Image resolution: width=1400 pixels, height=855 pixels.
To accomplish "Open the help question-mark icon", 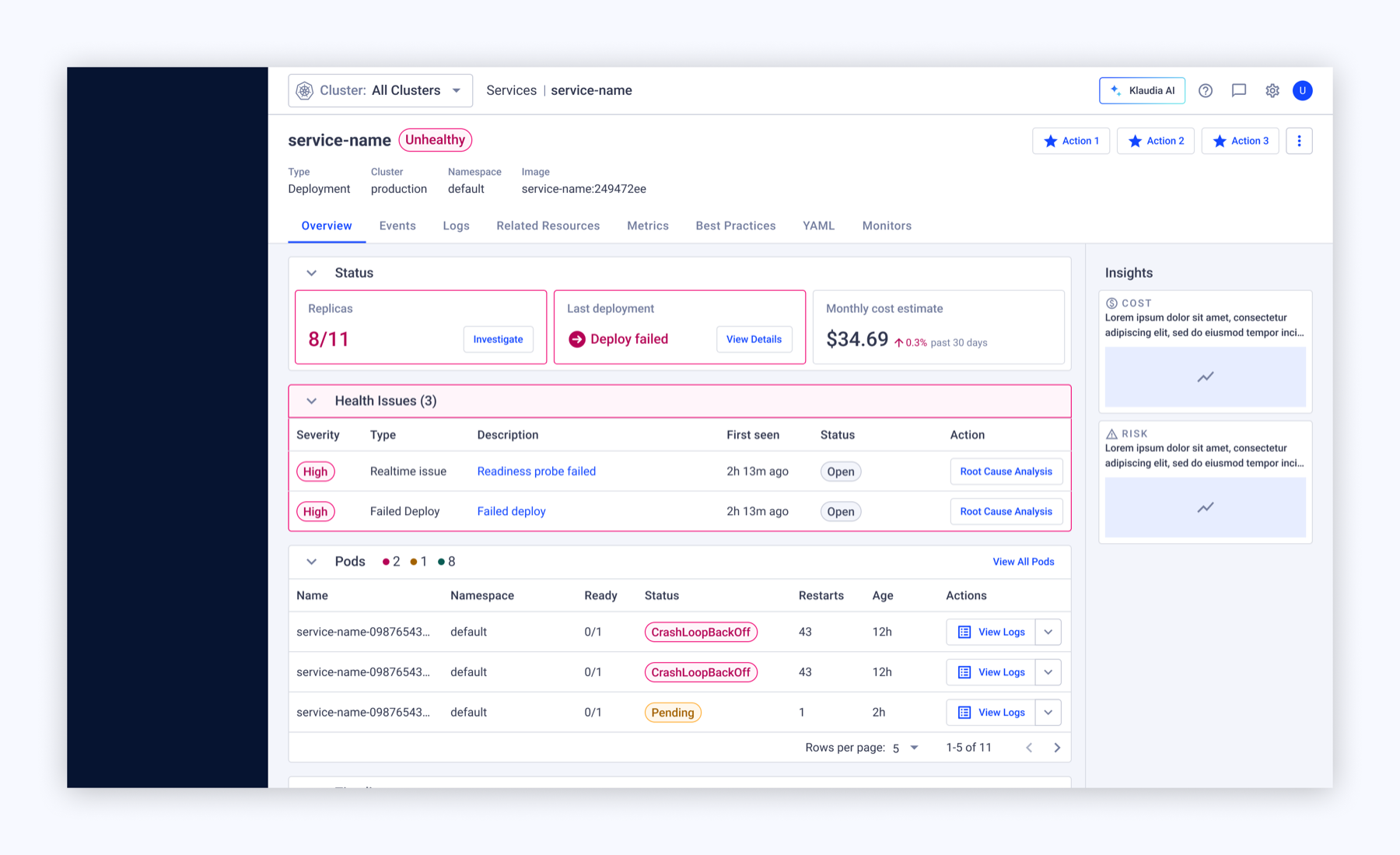I will 1206,90.
